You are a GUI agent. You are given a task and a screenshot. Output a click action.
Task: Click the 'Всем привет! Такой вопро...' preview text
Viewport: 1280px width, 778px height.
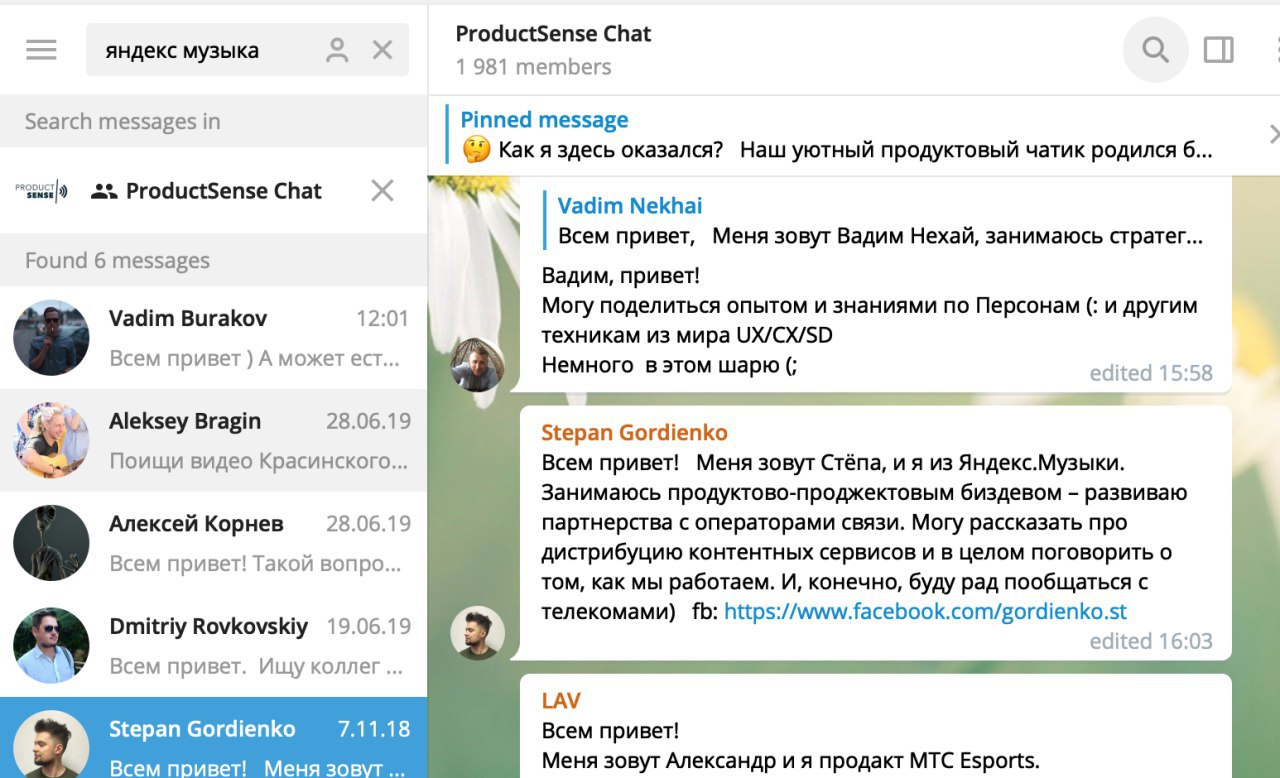[255, 564]
